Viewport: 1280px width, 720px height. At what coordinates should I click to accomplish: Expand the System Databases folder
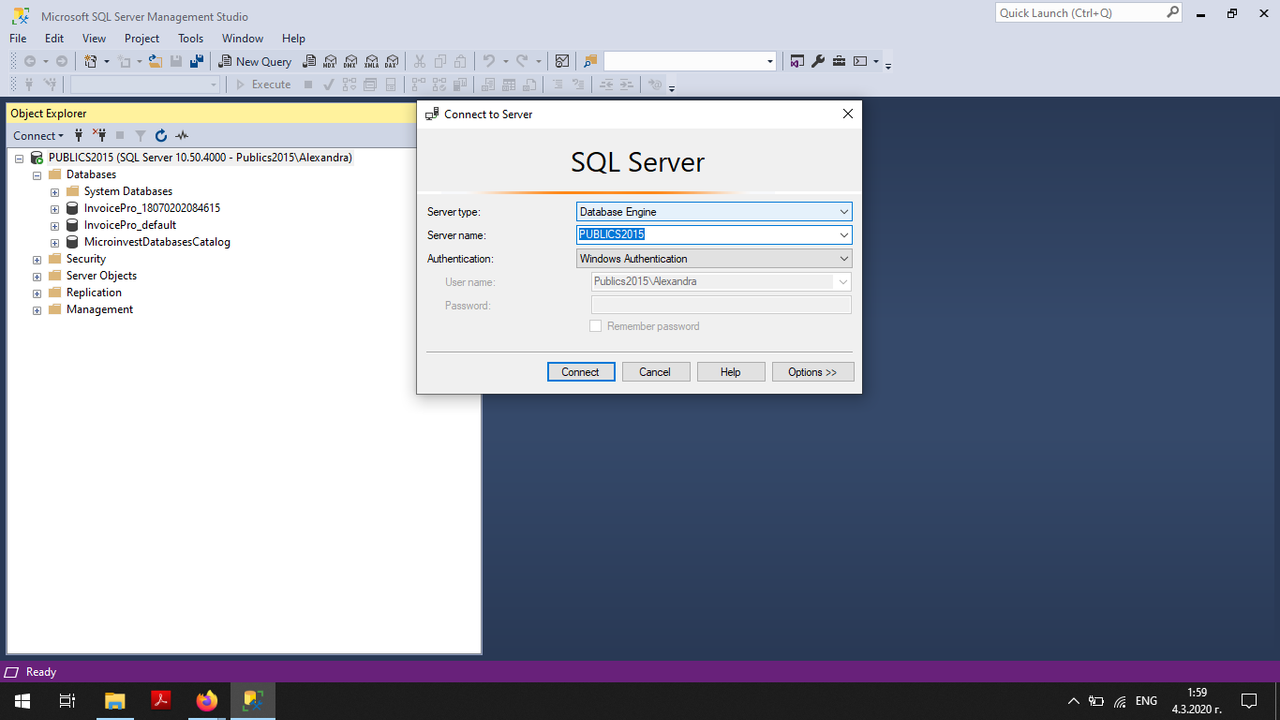(55, 192)
